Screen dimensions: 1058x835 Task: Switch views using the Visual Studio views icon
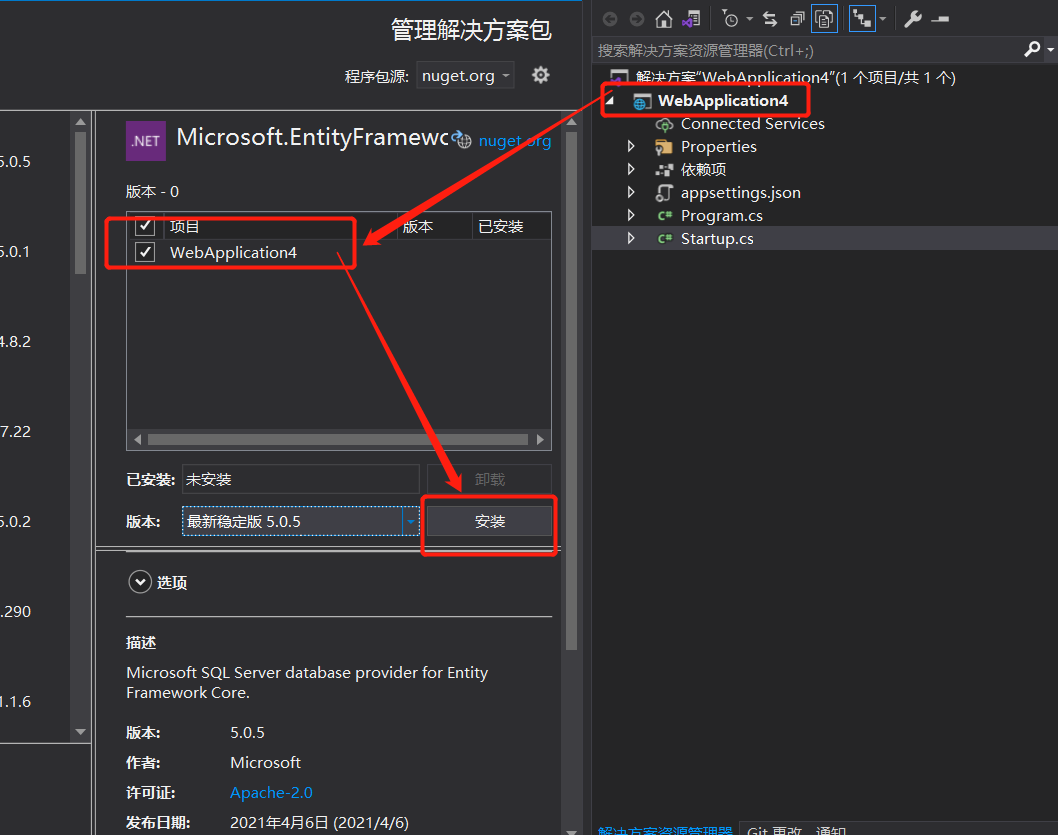click(x=691, y=19)
